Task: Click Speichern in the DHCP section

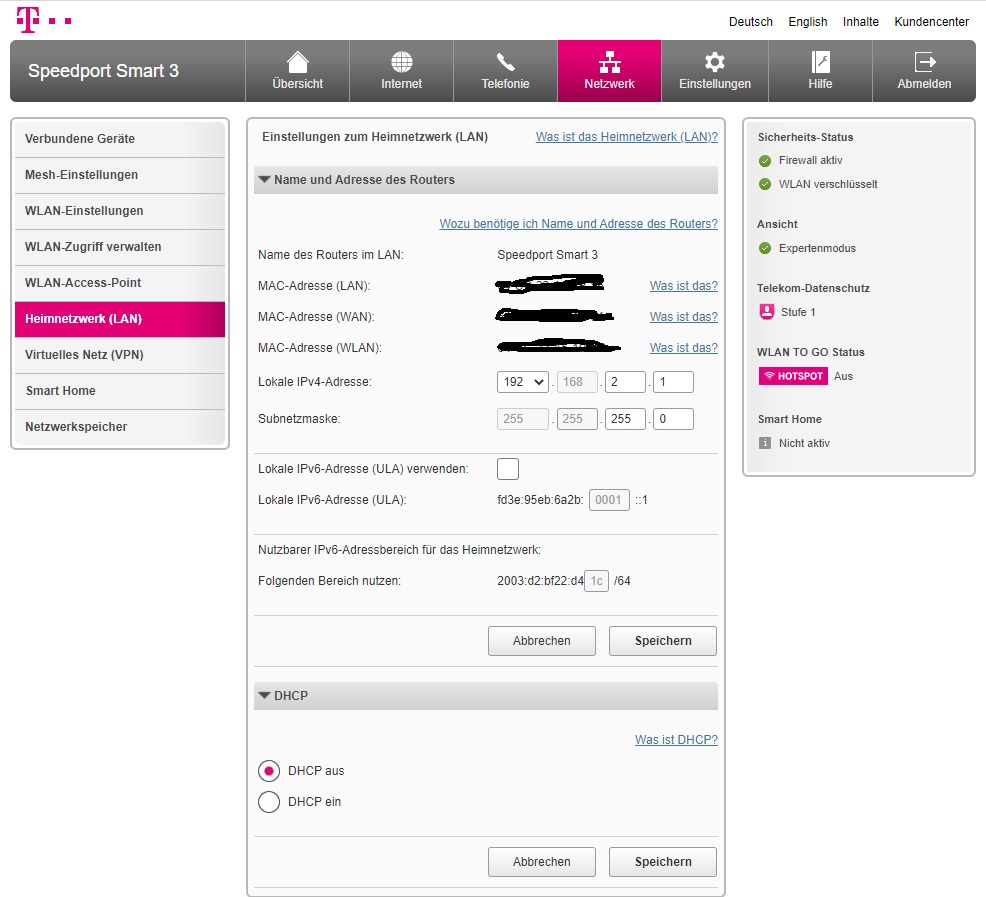Action: [x=663, y=862]
